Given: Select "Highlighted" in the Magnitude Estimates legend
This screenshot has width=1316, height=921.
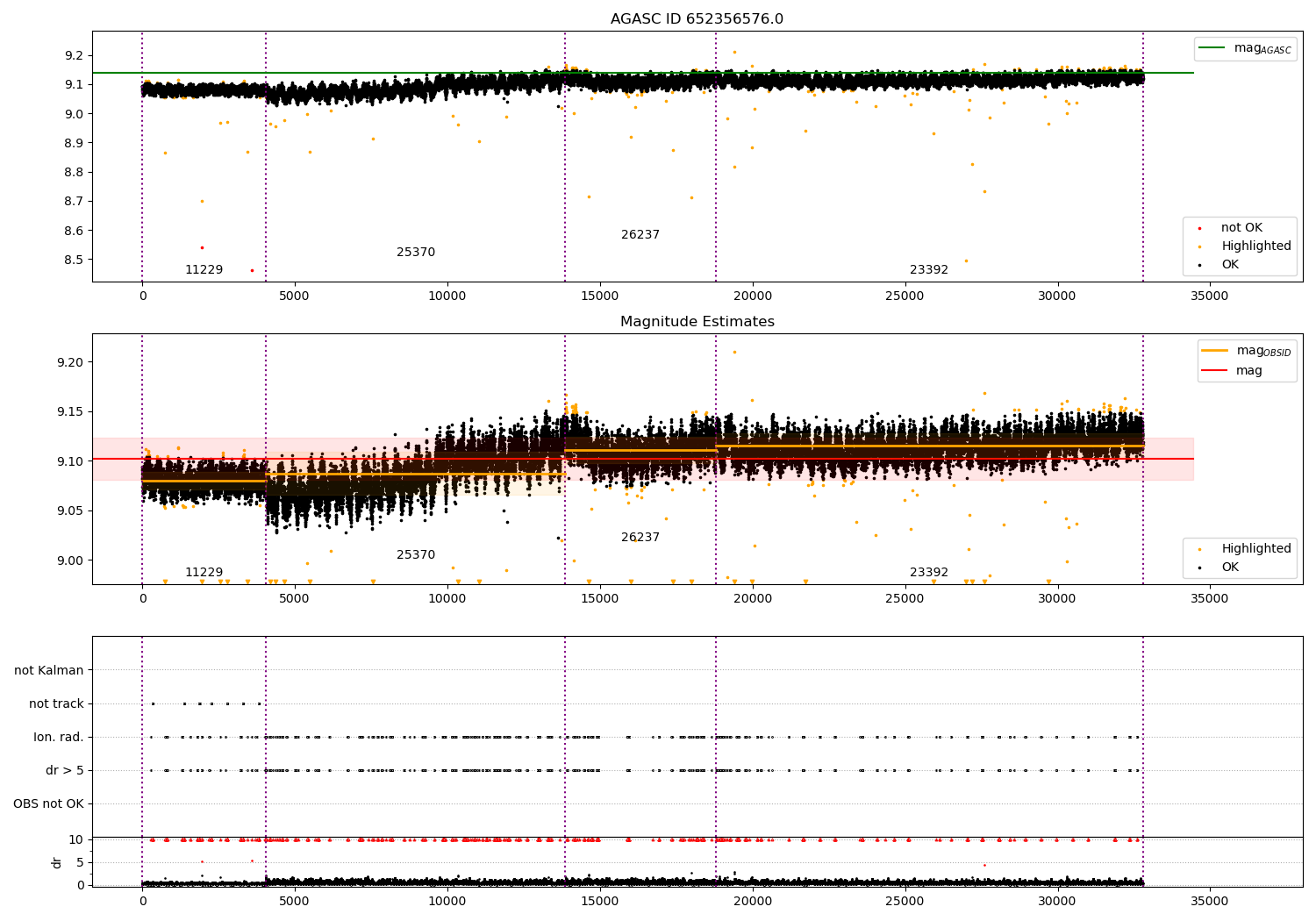Looking at the screenshot, I should 1245,549.
